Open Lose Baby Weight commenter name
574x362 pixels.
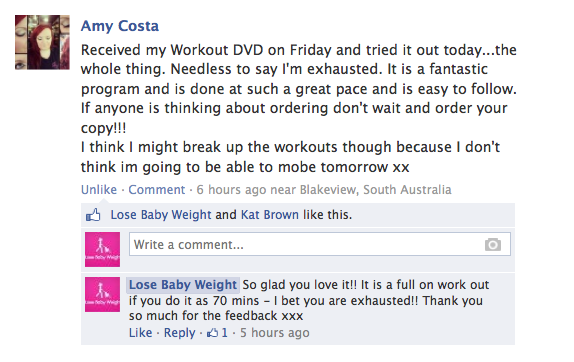[x=183, y=285]
